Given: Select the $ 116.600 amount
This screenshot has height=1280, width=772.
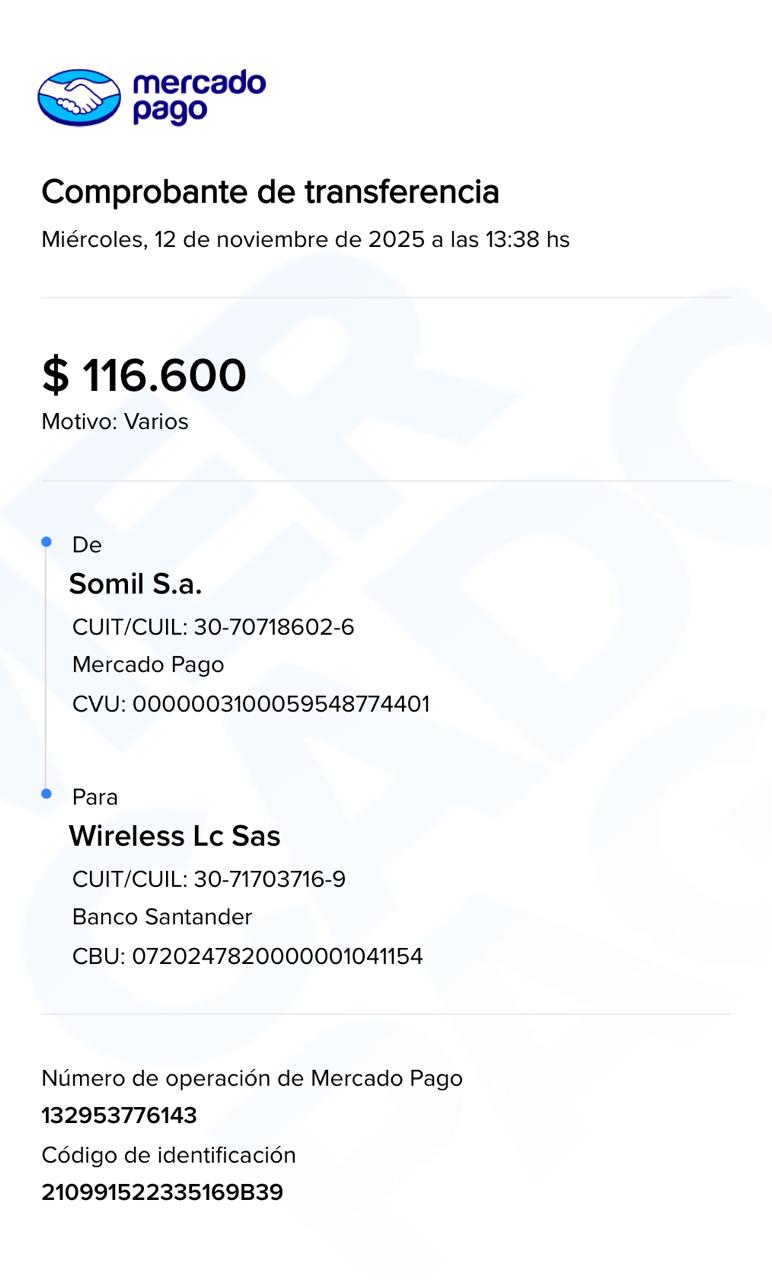Looking at the screenshot, I should (143, 376).
